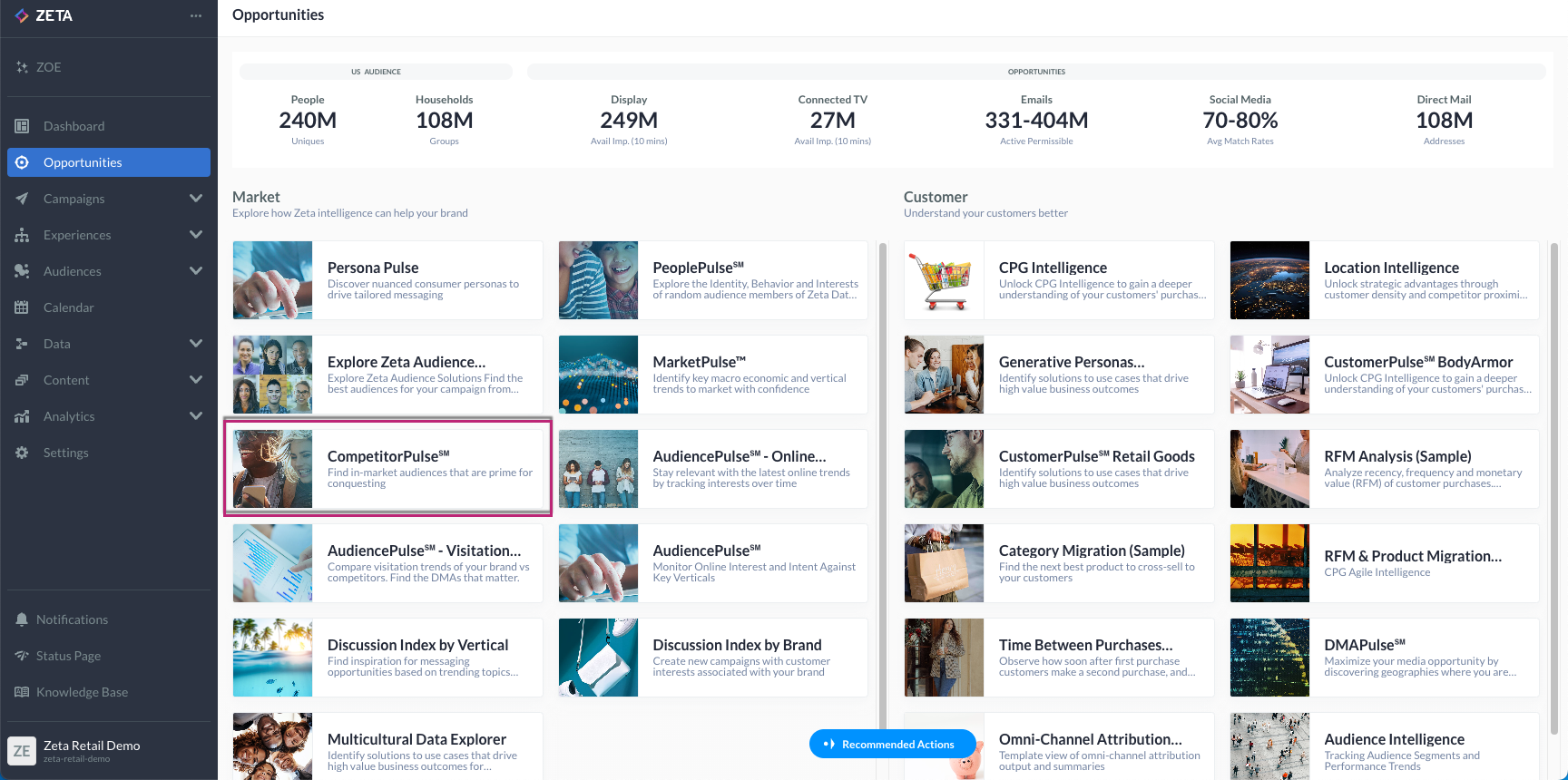This screenshot has width=1568, height=780.
Task: Click the Market section vertical scrollbar
Action: click(882, 472)
